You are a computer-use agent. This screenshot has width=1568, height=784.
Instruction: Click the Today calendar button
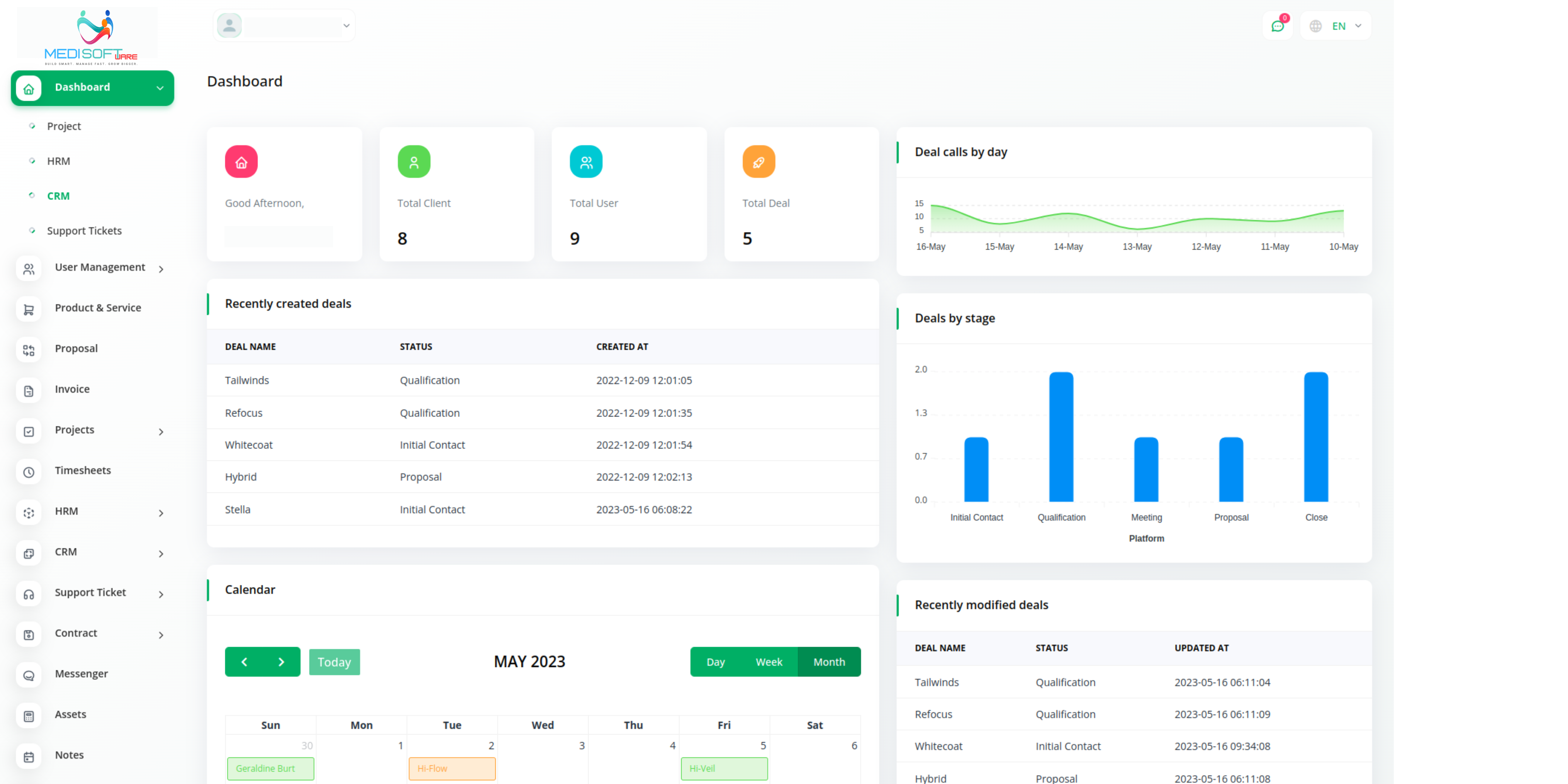[334, 662]
